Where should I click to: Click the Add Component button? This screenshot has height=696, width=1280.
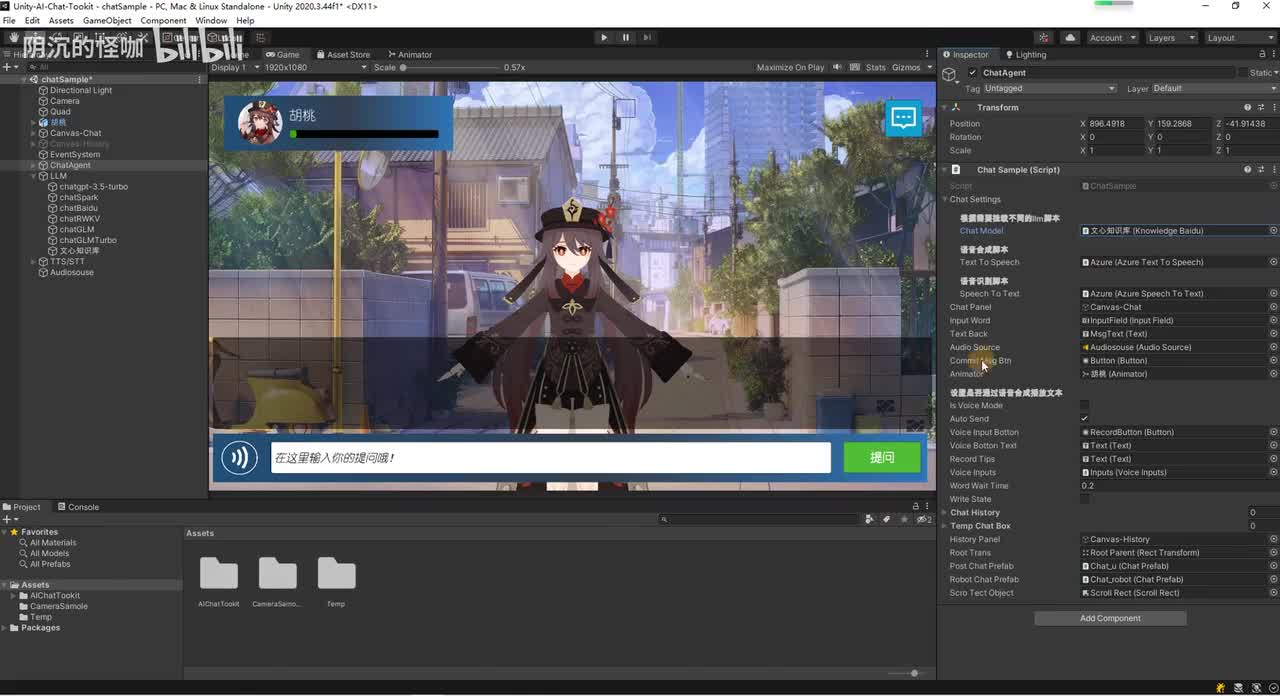pos(1110,619)
